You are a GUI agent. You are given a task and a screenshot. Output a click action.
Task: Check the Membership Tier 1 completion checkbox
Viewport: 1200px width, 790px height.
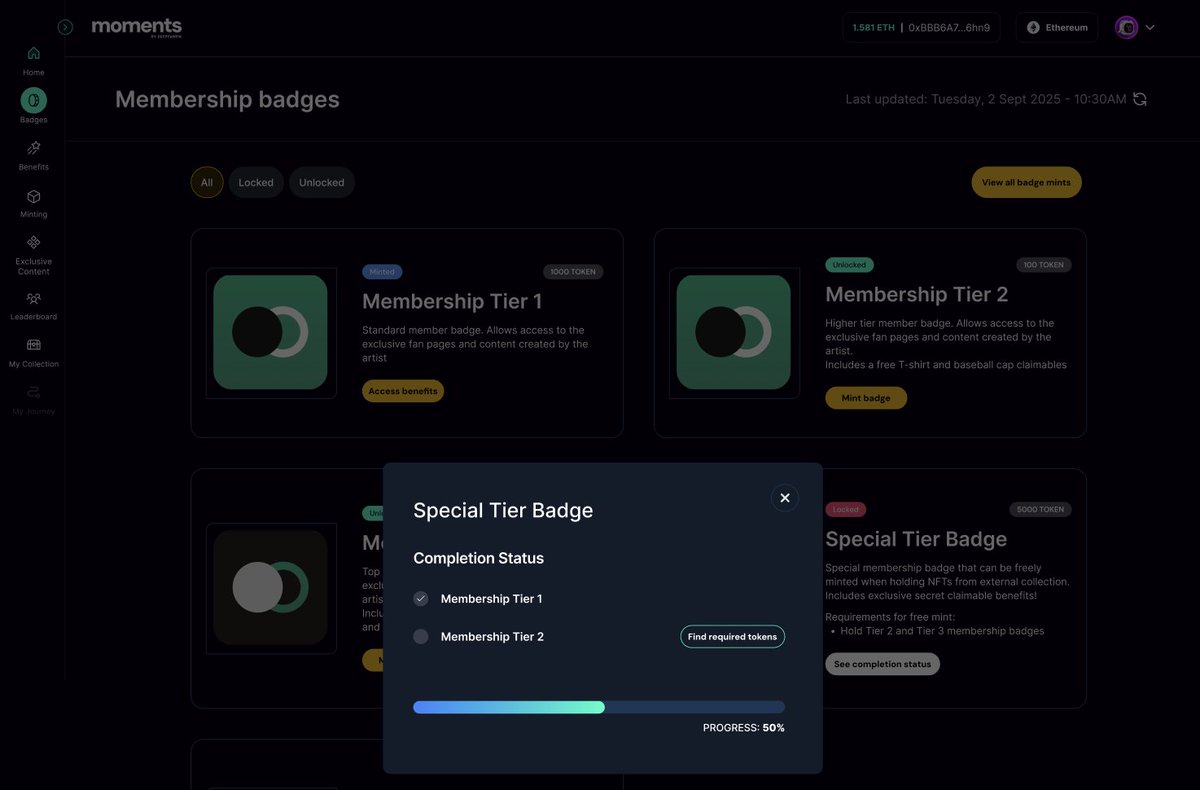pos(421,598)
